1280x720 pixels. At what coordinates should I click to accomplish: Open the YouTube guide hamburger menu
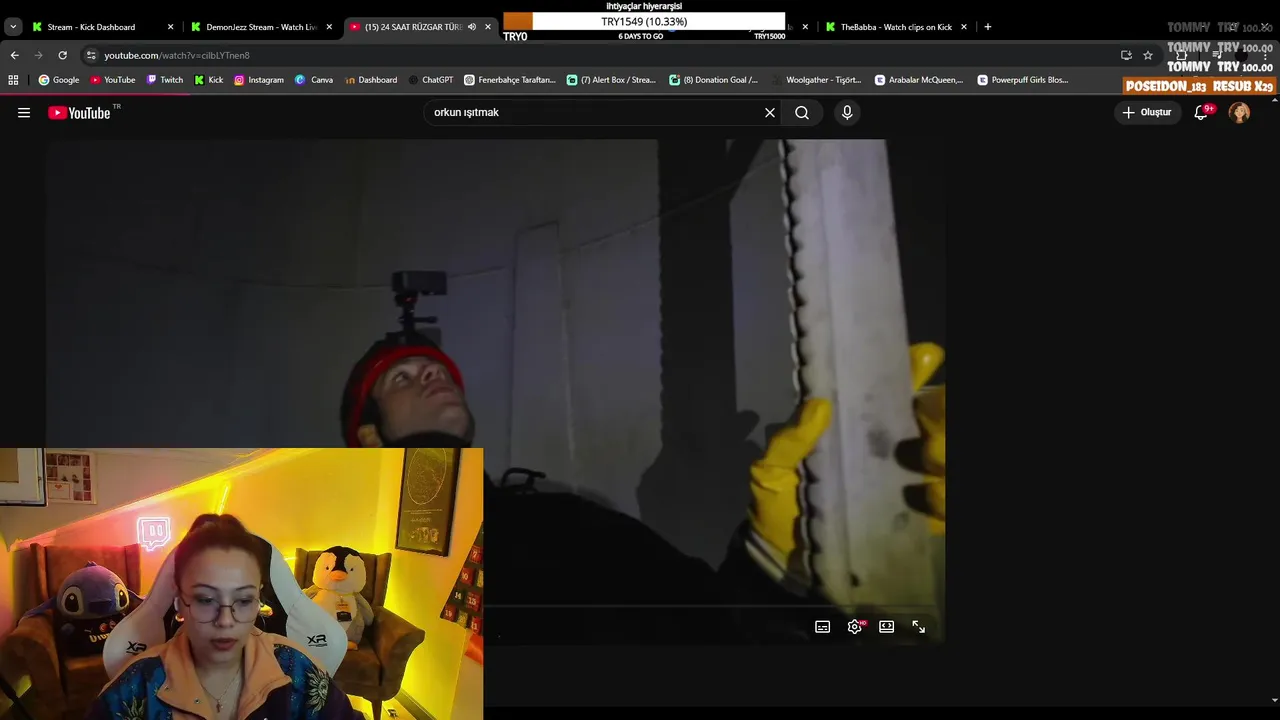coord(24,113)
